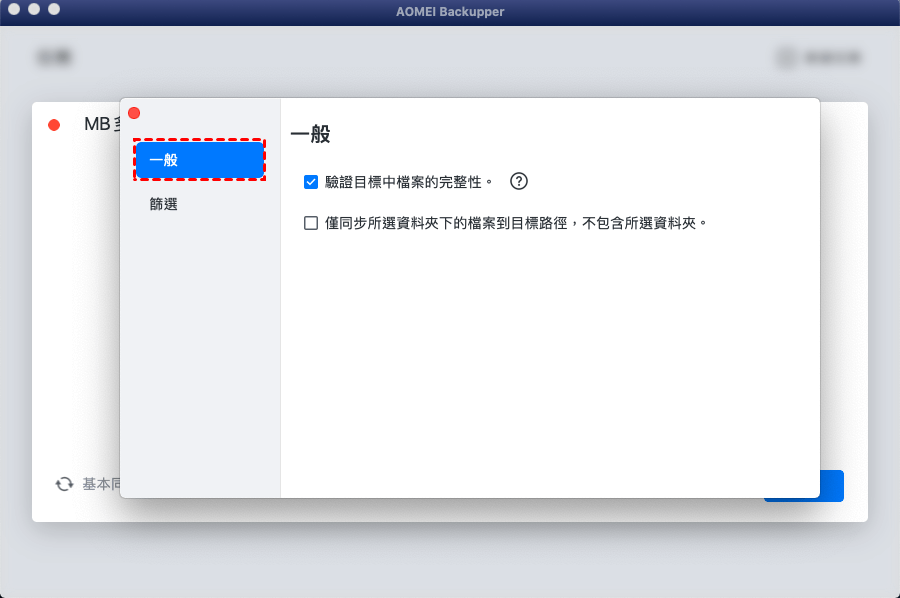Click the basic sync arrows icon
Screen dimensions: 900x598
(64, 484)
